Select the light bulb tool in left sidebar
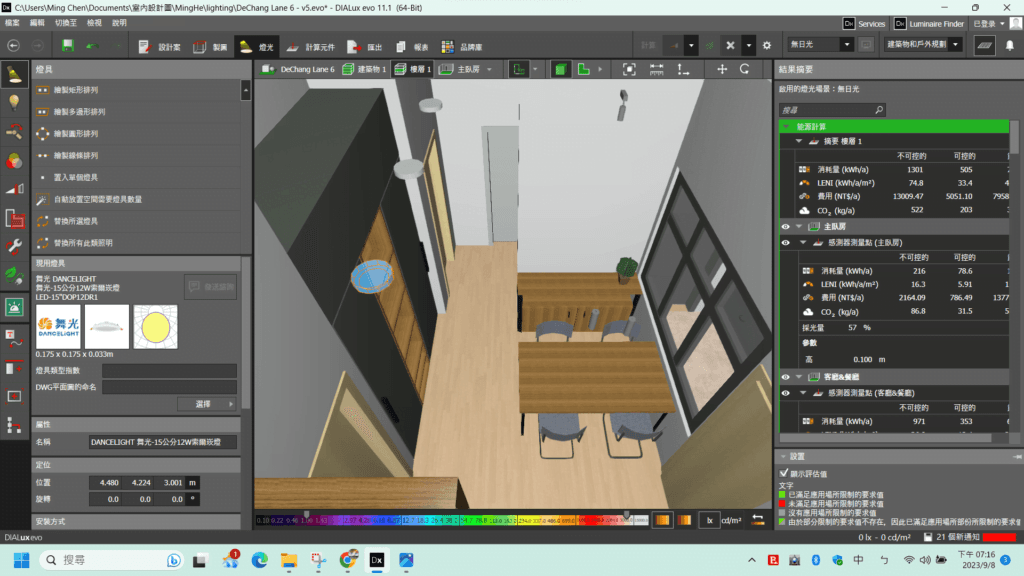Image resolution: width=1024 pixels, height=576 pixels. 14,103
